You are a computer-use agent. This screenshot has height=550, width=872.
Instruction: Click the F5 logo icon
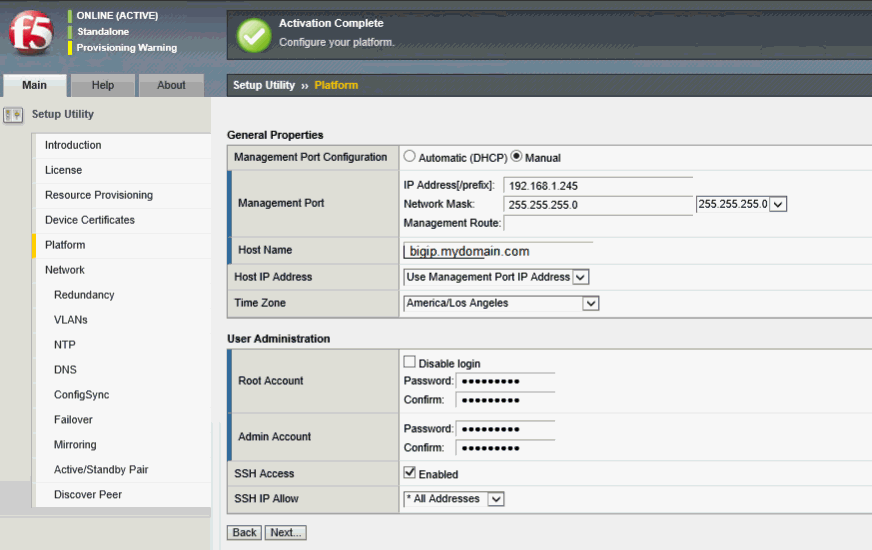[31, 35]
